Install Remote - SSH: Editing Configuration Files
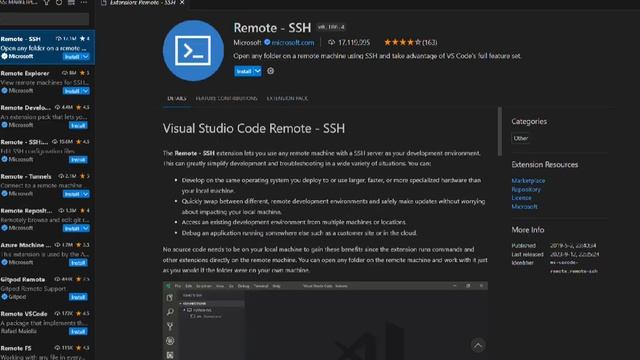 click(78, 160)
